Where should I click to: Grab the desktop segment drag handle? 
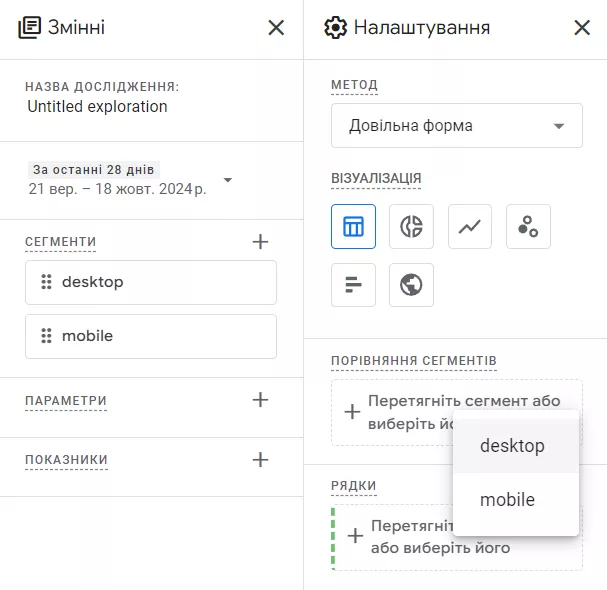(x=46, y=282)
